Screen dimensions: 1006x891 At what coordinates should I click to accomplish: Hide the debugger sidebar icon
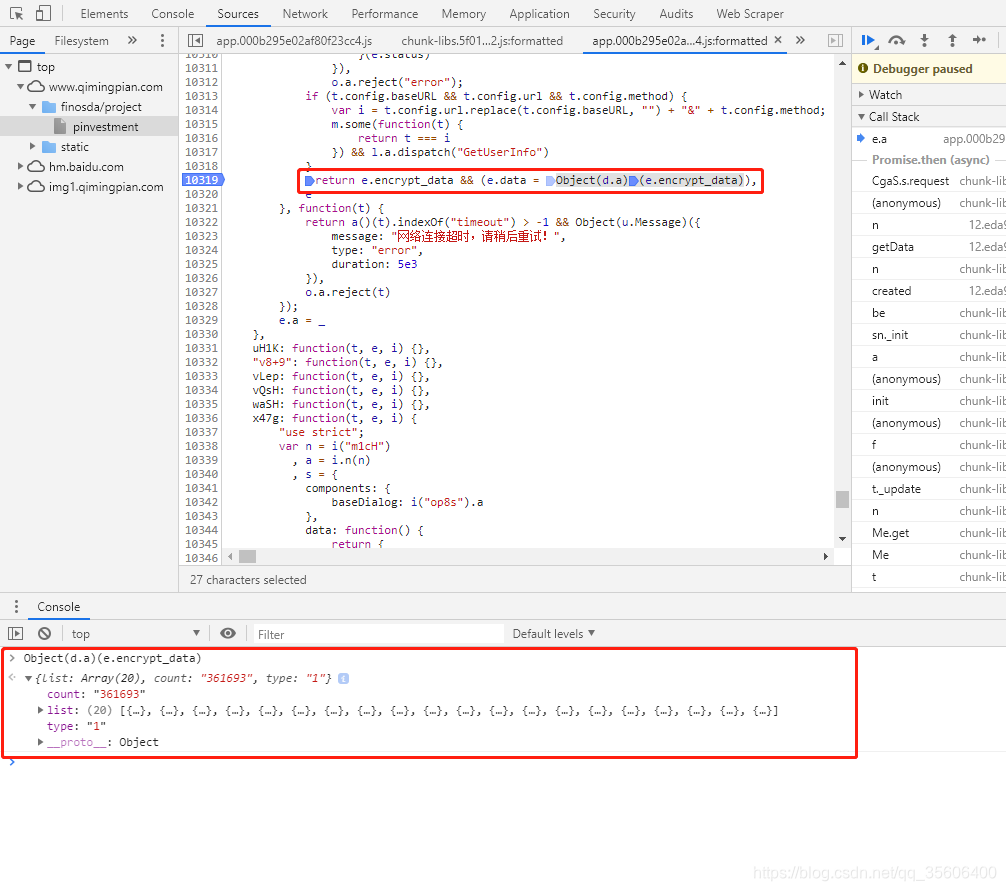(835, 40)
